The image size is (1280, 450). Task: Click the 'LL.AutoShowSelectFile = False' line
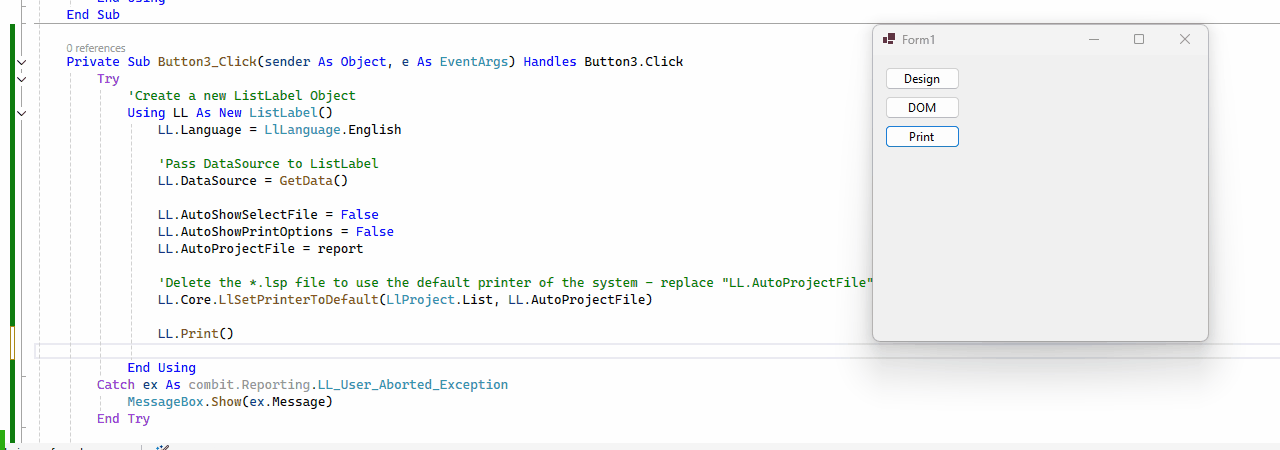click(x=268, y=215)
